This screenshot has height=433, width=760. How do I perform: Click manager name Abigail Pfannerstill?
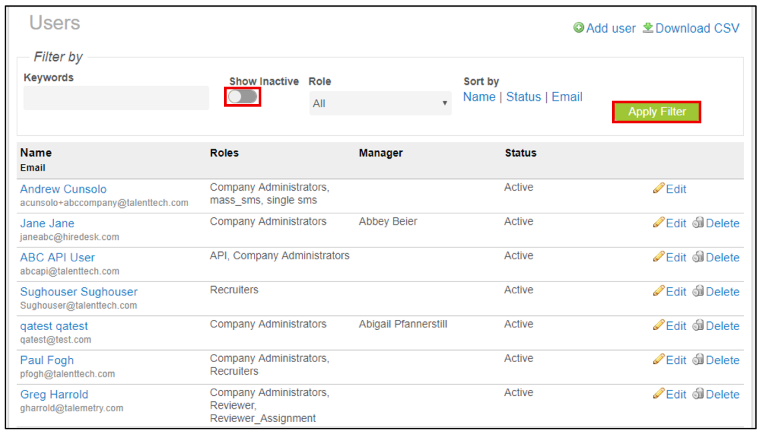[403, 324]
